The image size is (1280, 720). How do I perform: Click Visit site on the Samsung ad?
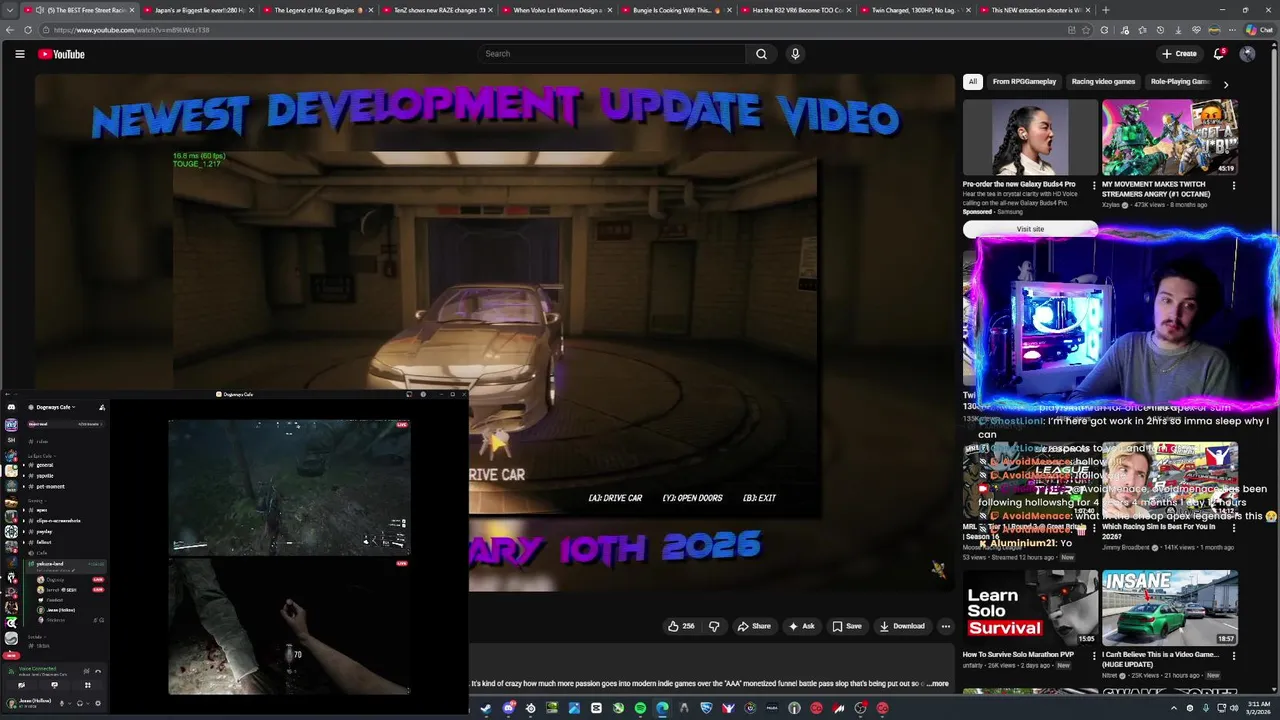1030,229
